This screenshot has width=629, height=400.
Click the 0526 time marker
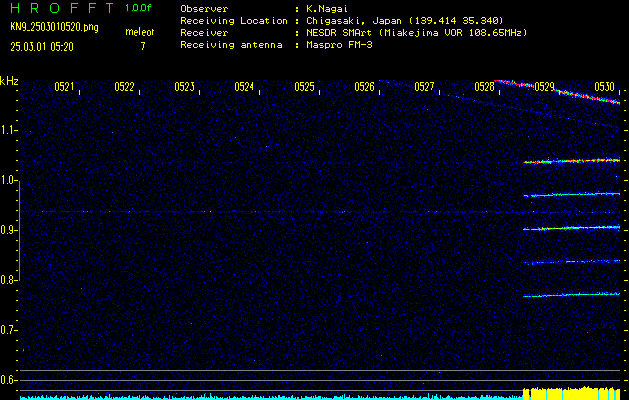pos(364,87)
